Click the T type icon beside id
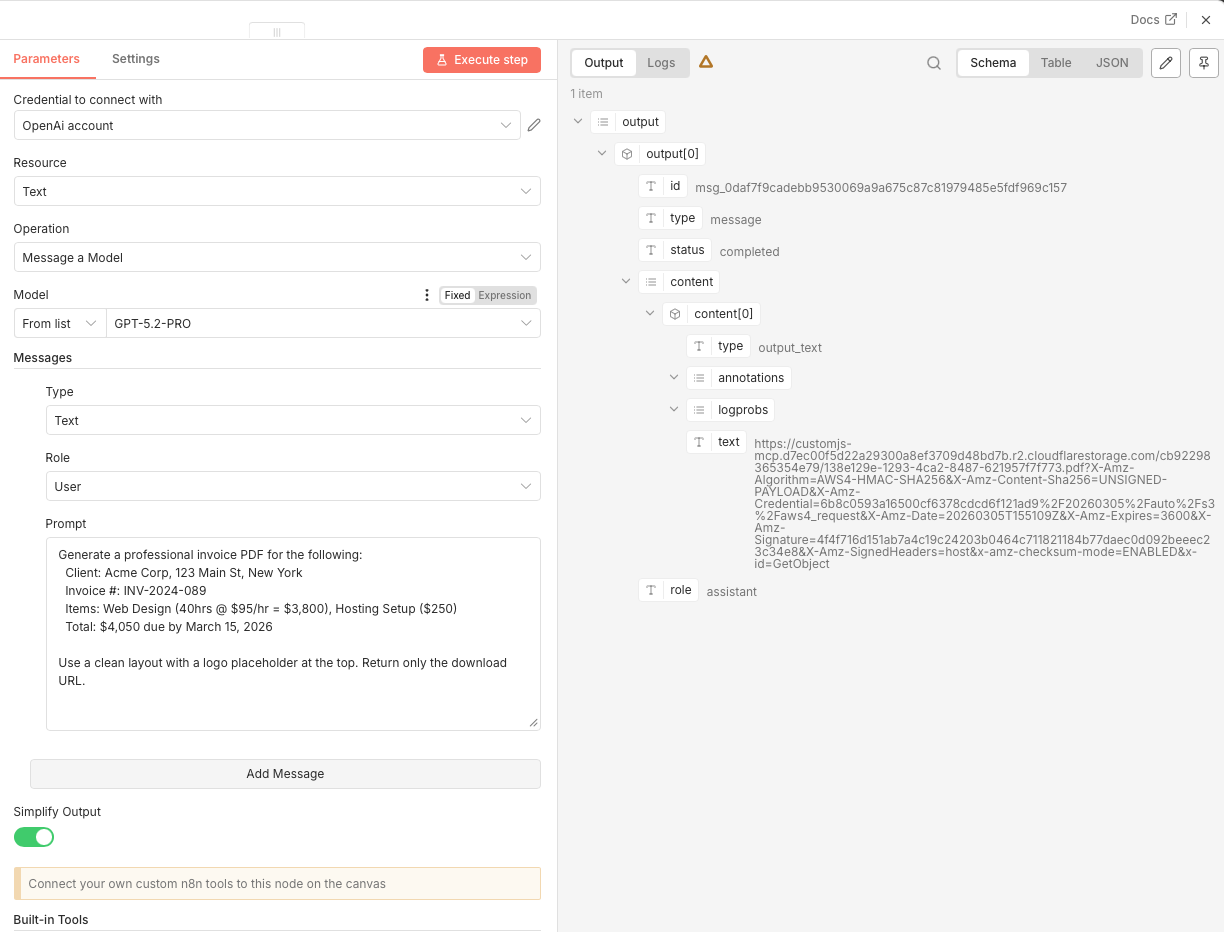The width and height of the screenshot is (1224, 932). (649, 185)
